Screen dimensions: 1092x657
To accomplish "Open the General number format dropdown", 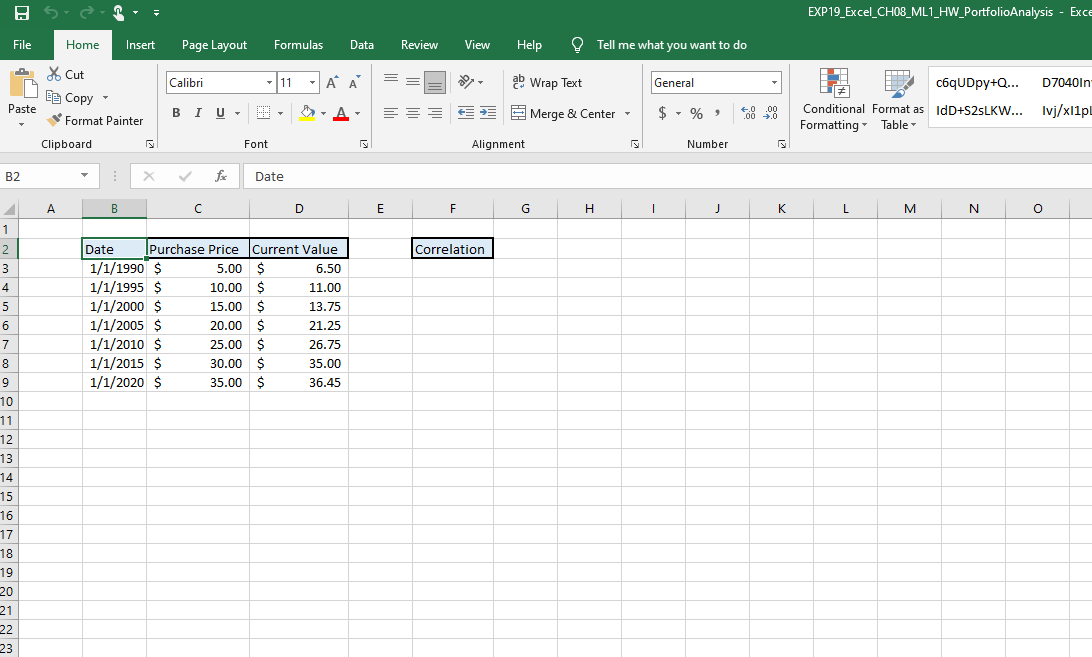I will coord(774,82).
